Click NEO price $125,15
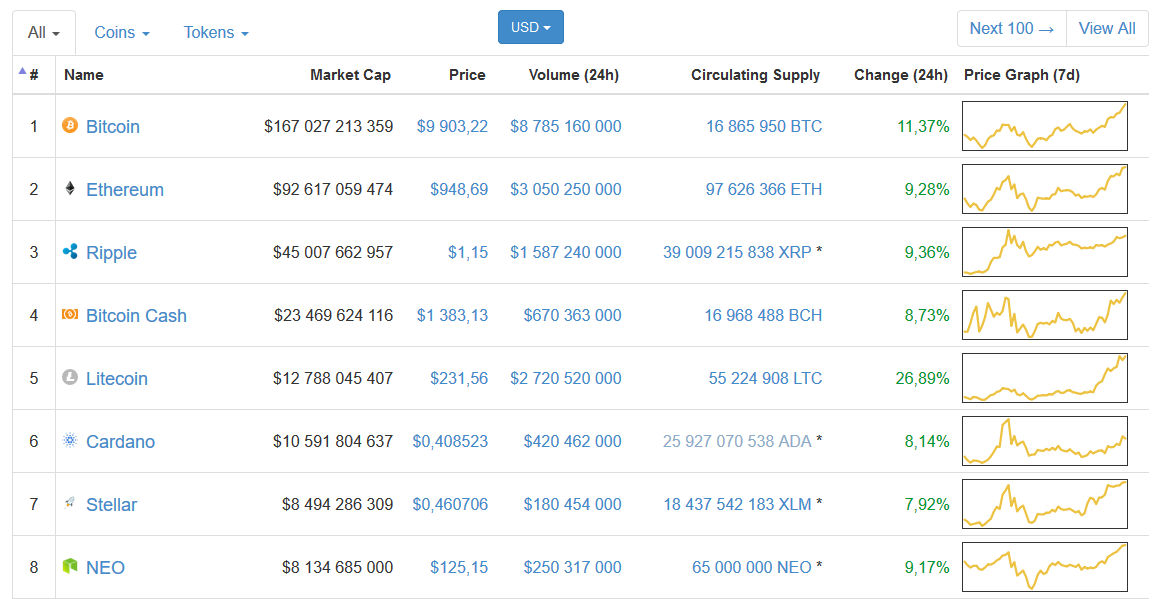The height and width of the screenshot is (599, 1159). pos(459,567)
